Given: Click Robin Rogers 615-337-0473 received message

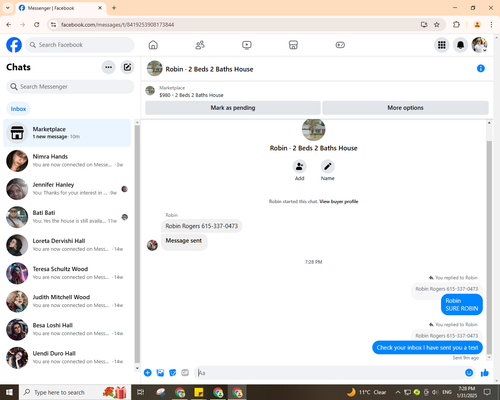Looking at the screenshot, I should point(202,226).
